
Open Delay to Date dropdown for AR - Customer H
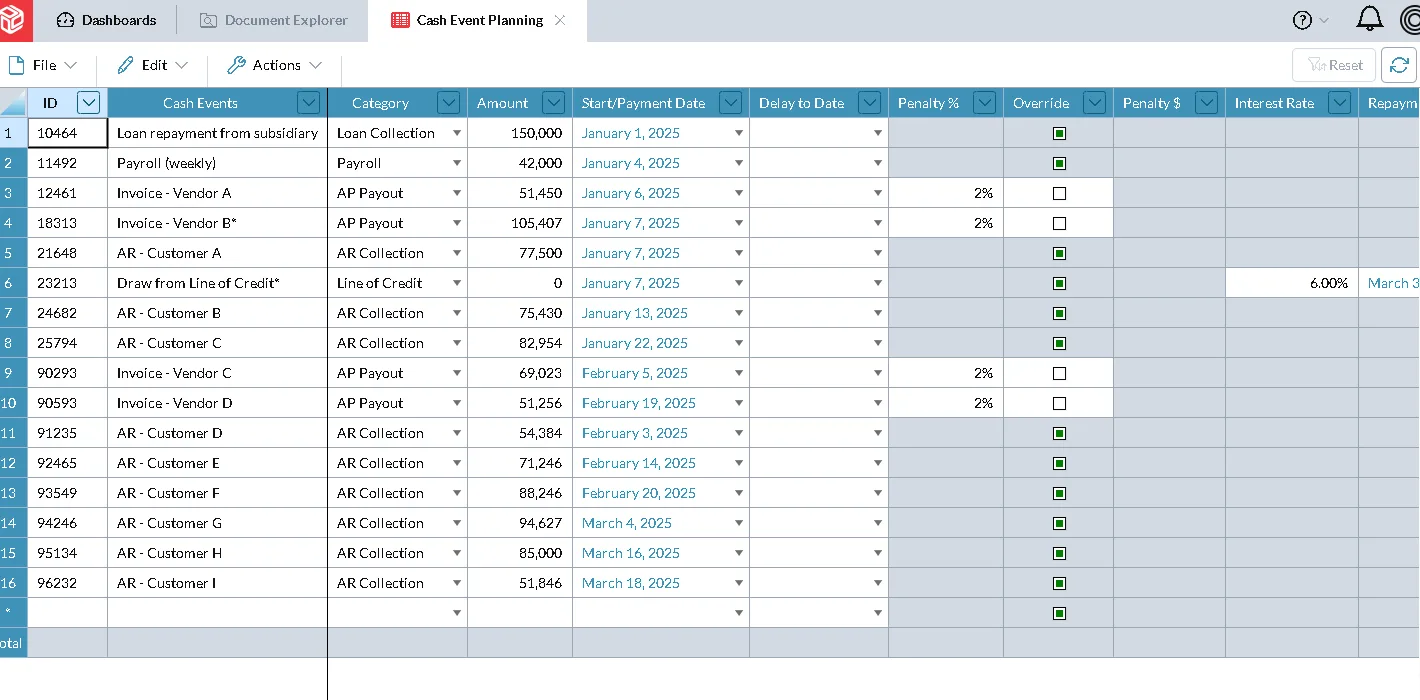coord(878,553)
